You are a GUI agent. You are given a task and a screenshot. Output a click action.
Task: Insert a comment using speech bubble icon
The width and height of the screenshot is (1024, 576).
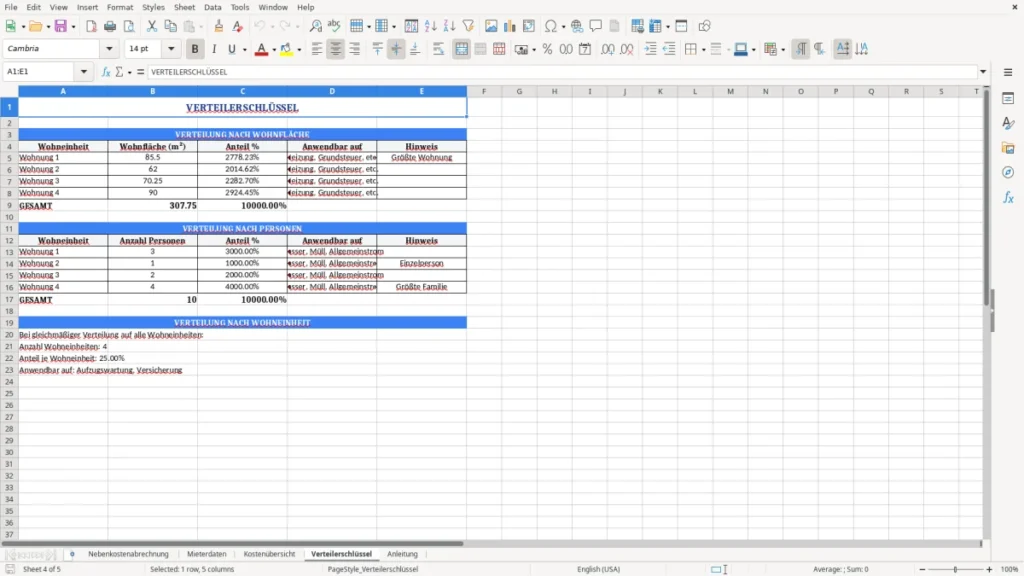[596, 26]
